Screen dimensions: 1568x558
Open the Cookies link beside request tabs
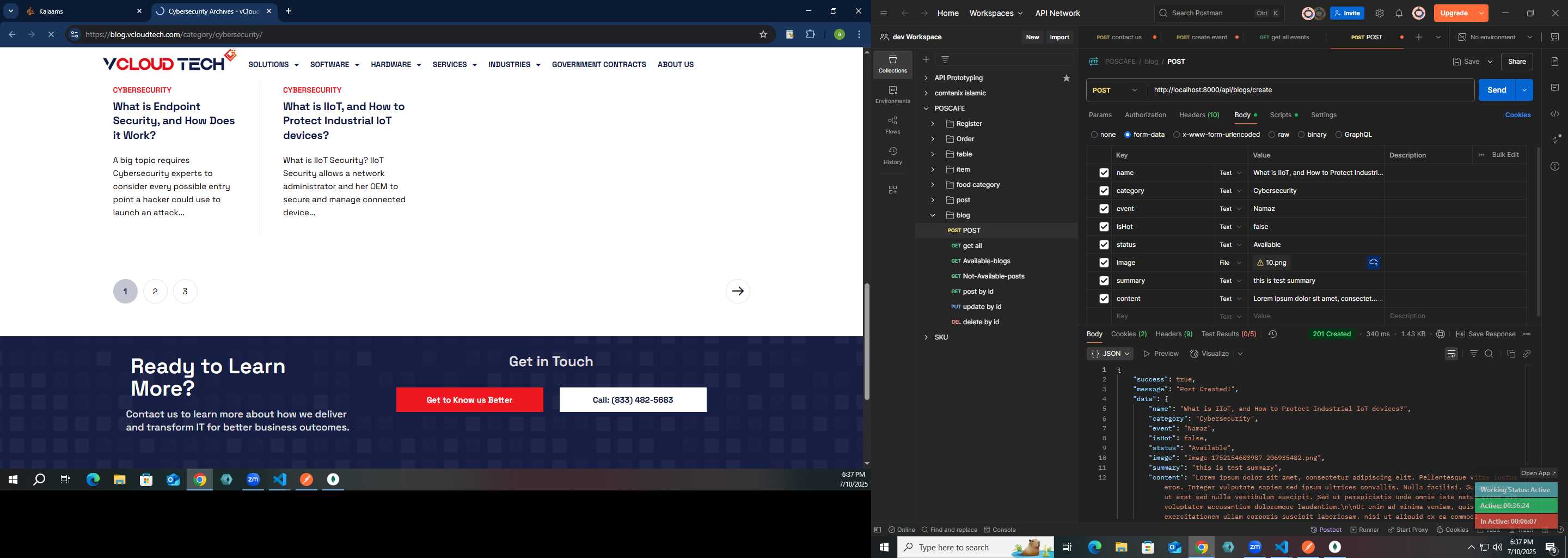[x=1517, y=115]
